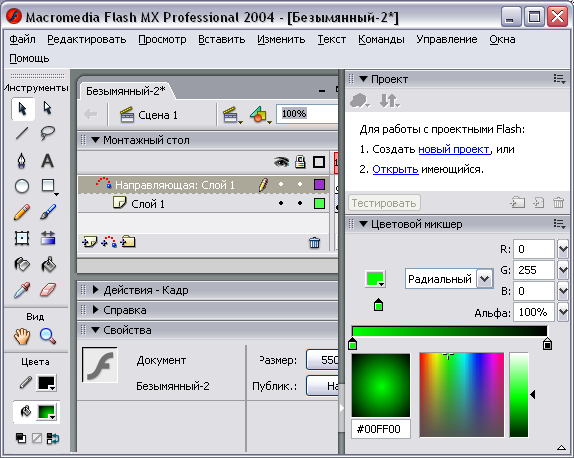Select the Lasso tool
574x458 pixels.
(x=48, y=133)
